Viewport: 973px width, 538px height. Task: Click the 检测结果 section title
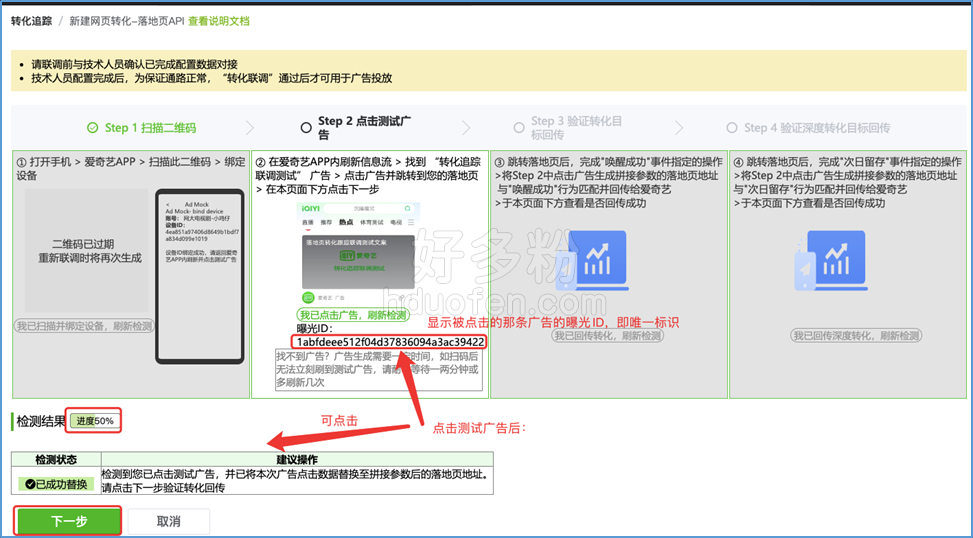(x=41, y=421)
